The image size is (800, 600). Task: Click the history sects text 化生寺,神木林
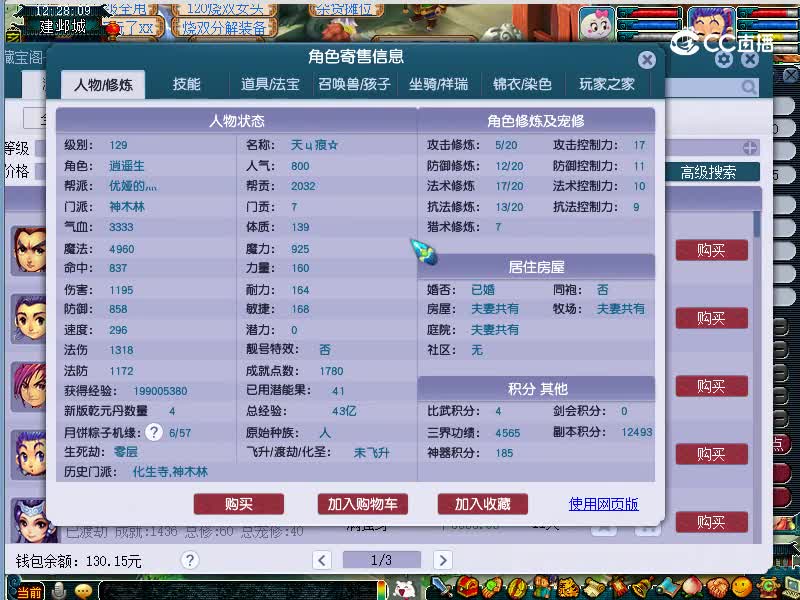(x=170, y=472)
